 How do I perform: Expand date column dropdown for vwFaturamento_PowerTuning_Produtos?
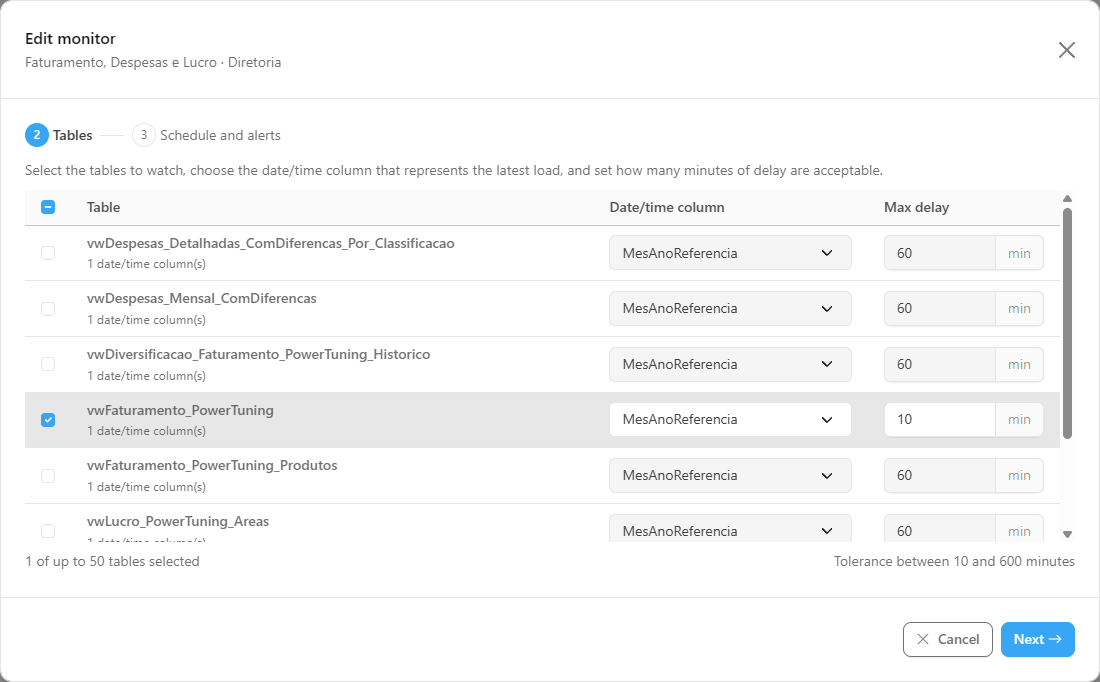[730, 475]
